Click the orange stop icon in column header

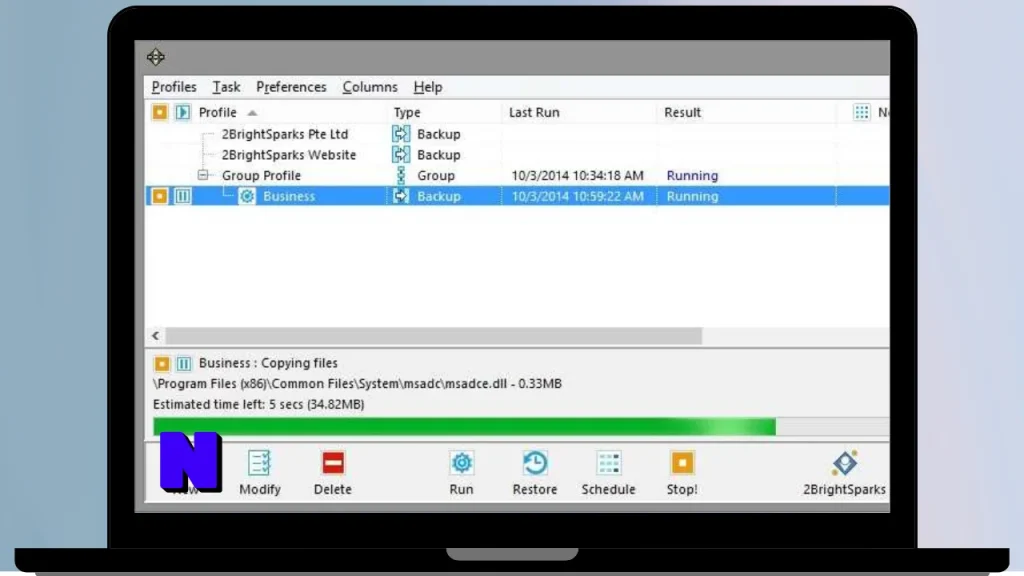159,112
